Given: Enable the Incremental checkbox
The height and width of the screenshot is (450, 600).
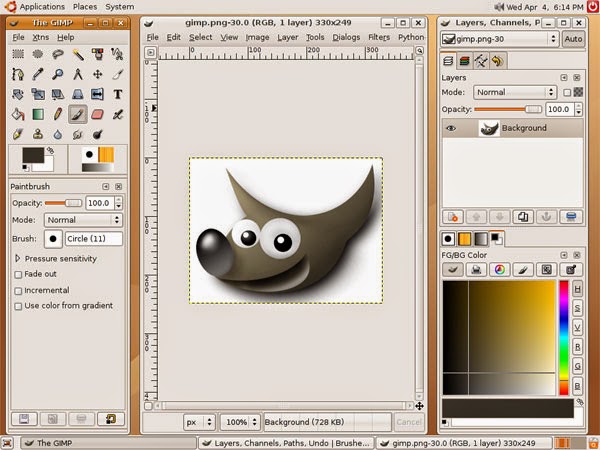Looking at the screenshot, I should (18, 291).
